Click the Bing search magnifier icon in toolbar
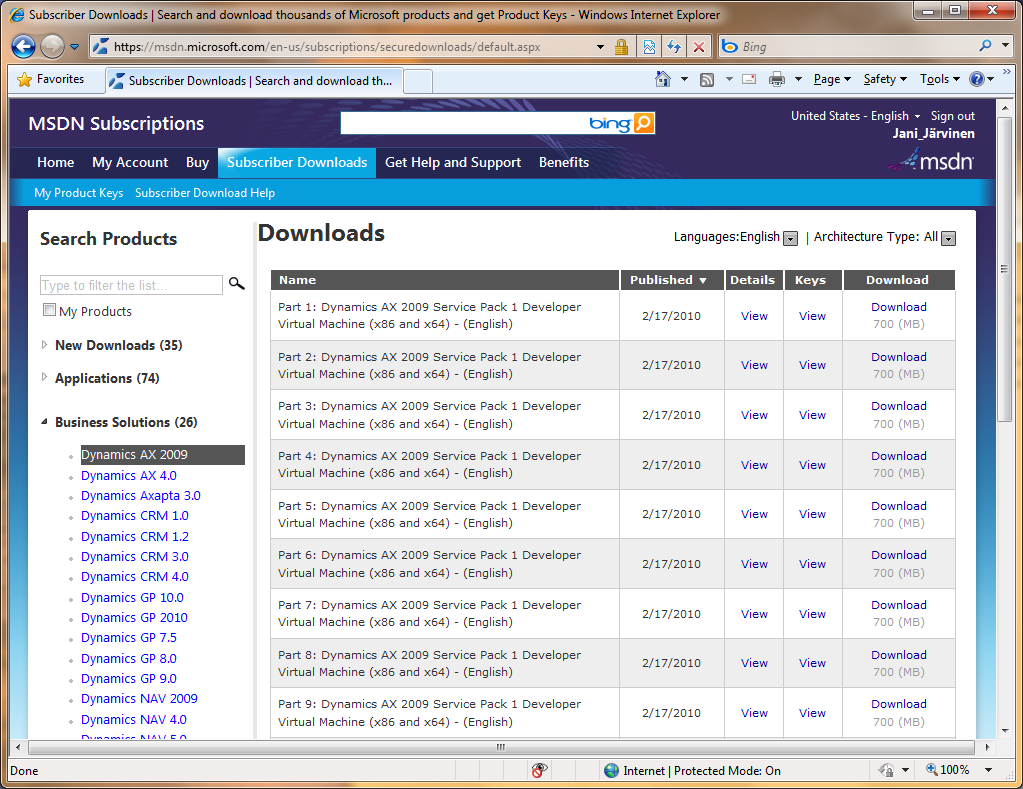 (985, 46)
